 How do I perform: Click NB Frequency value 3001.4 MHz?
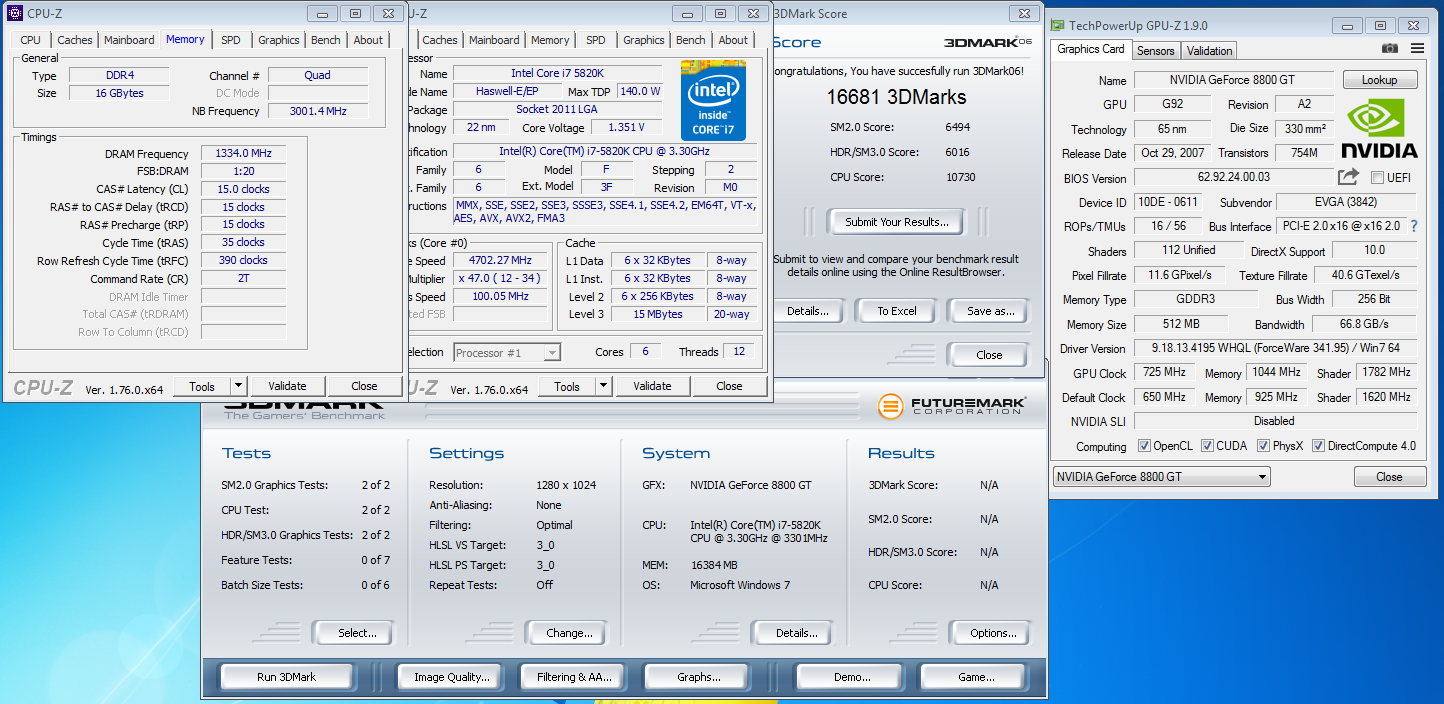point(318,111)
